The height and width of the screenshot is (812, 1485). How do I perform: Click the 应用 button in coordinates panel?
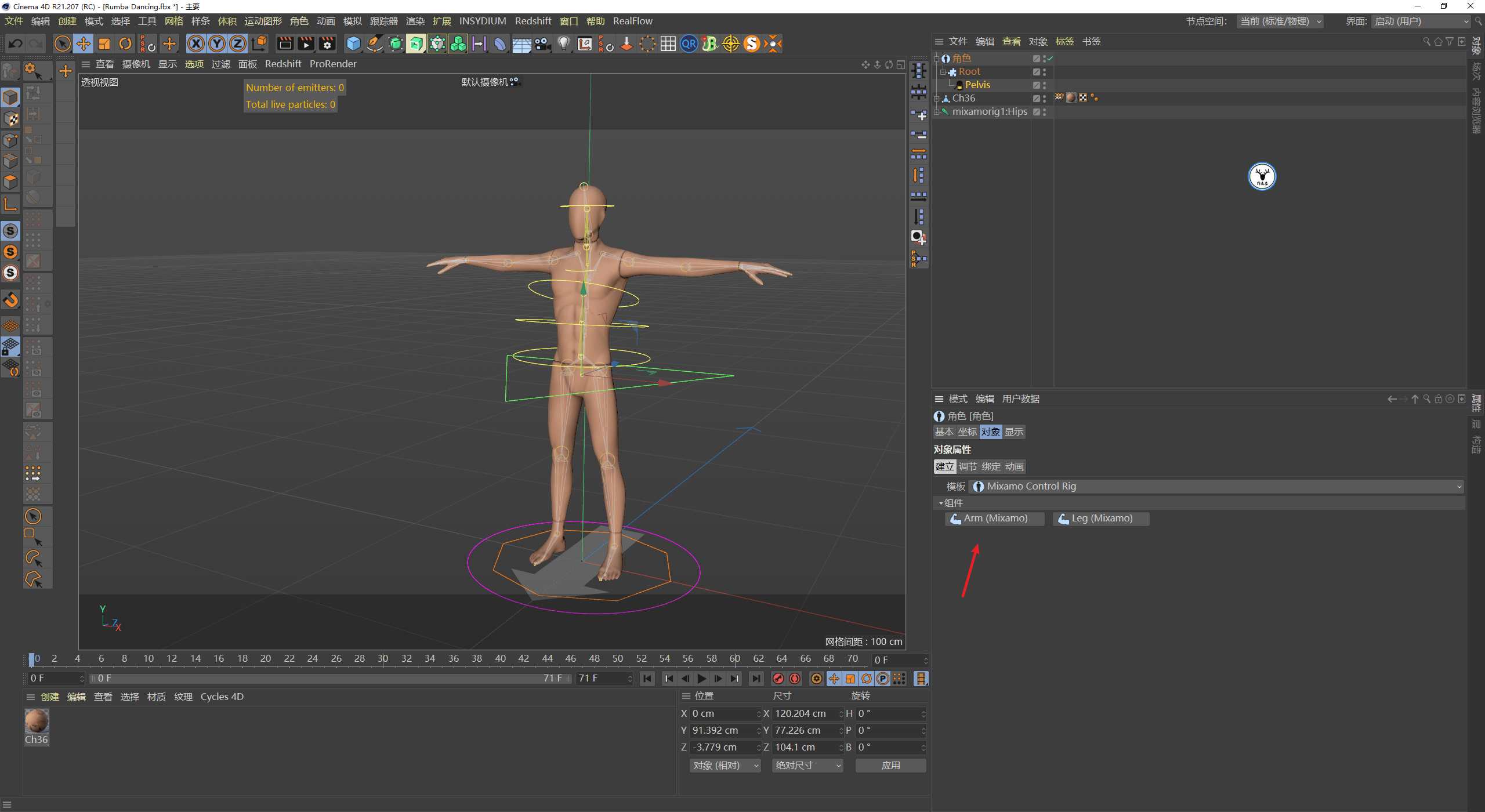tap(890, 765)
